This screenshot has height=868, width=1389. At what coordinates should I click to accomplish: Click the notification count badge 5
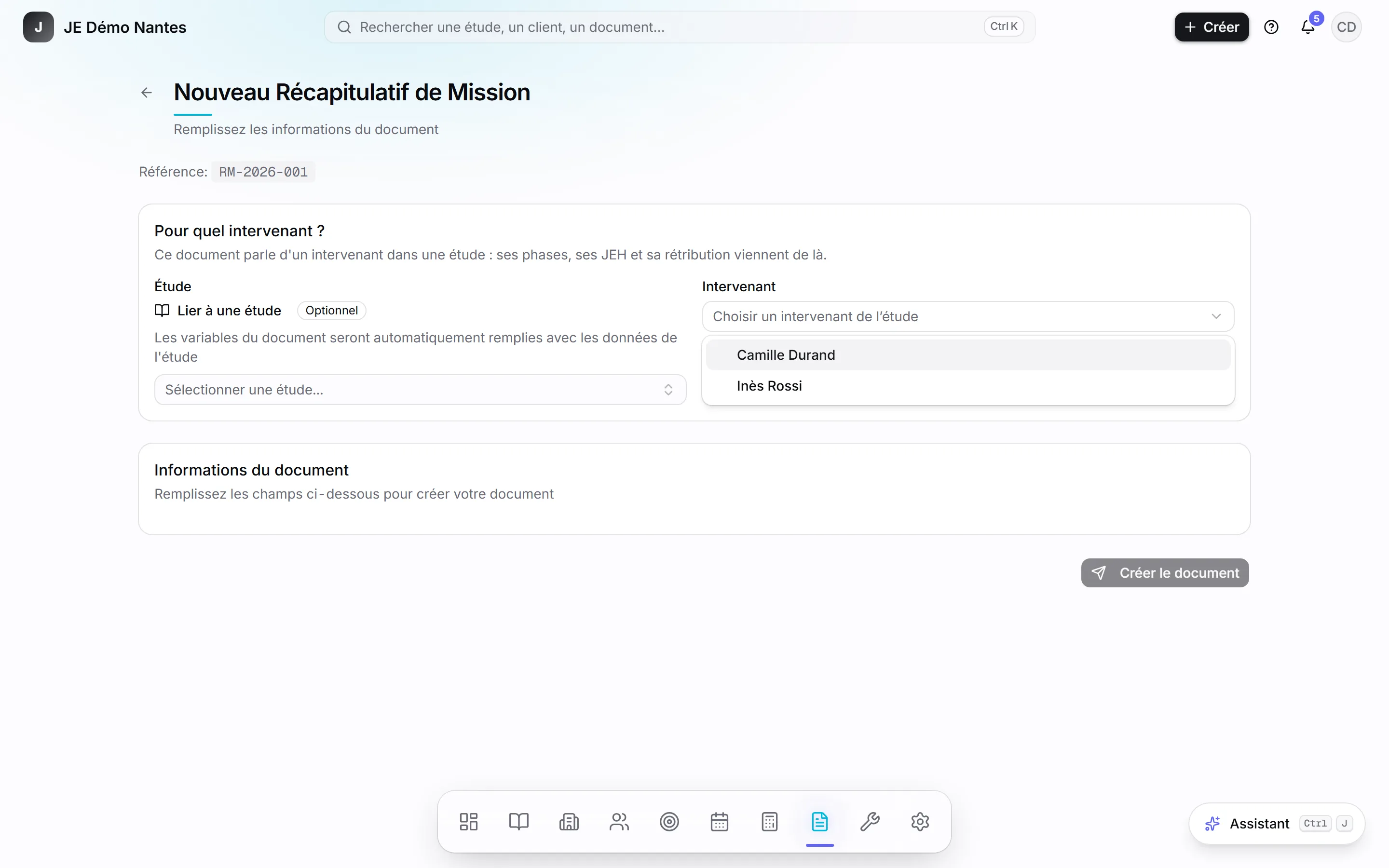click(1316, 18)
